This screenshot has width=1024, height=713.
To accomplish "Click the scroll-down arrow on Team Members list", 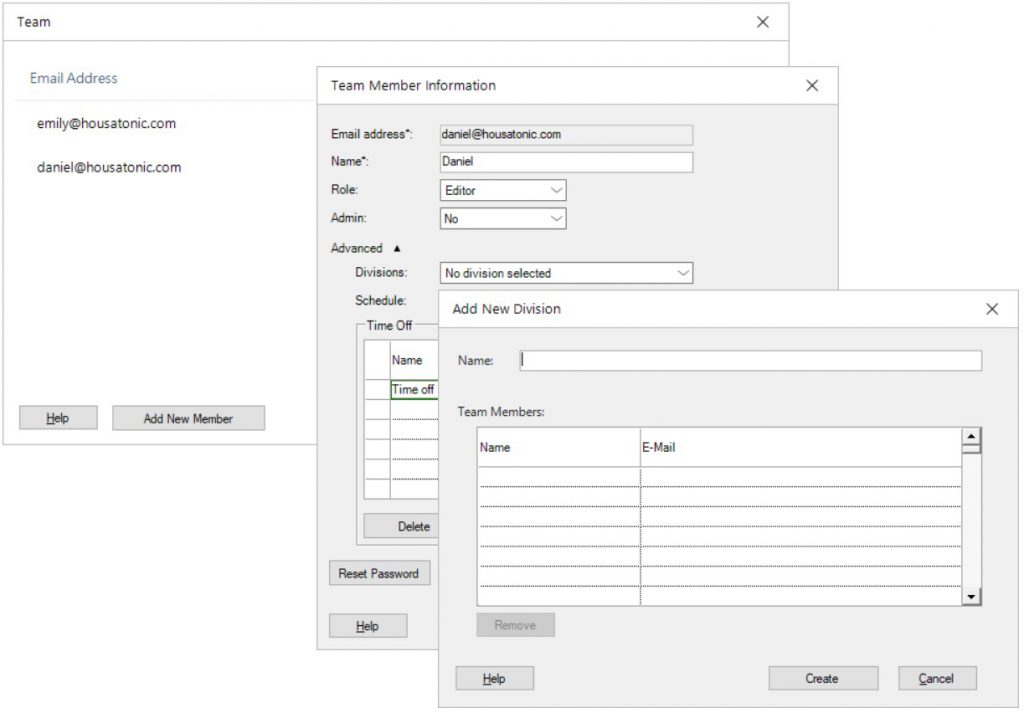I will point(970,597).
